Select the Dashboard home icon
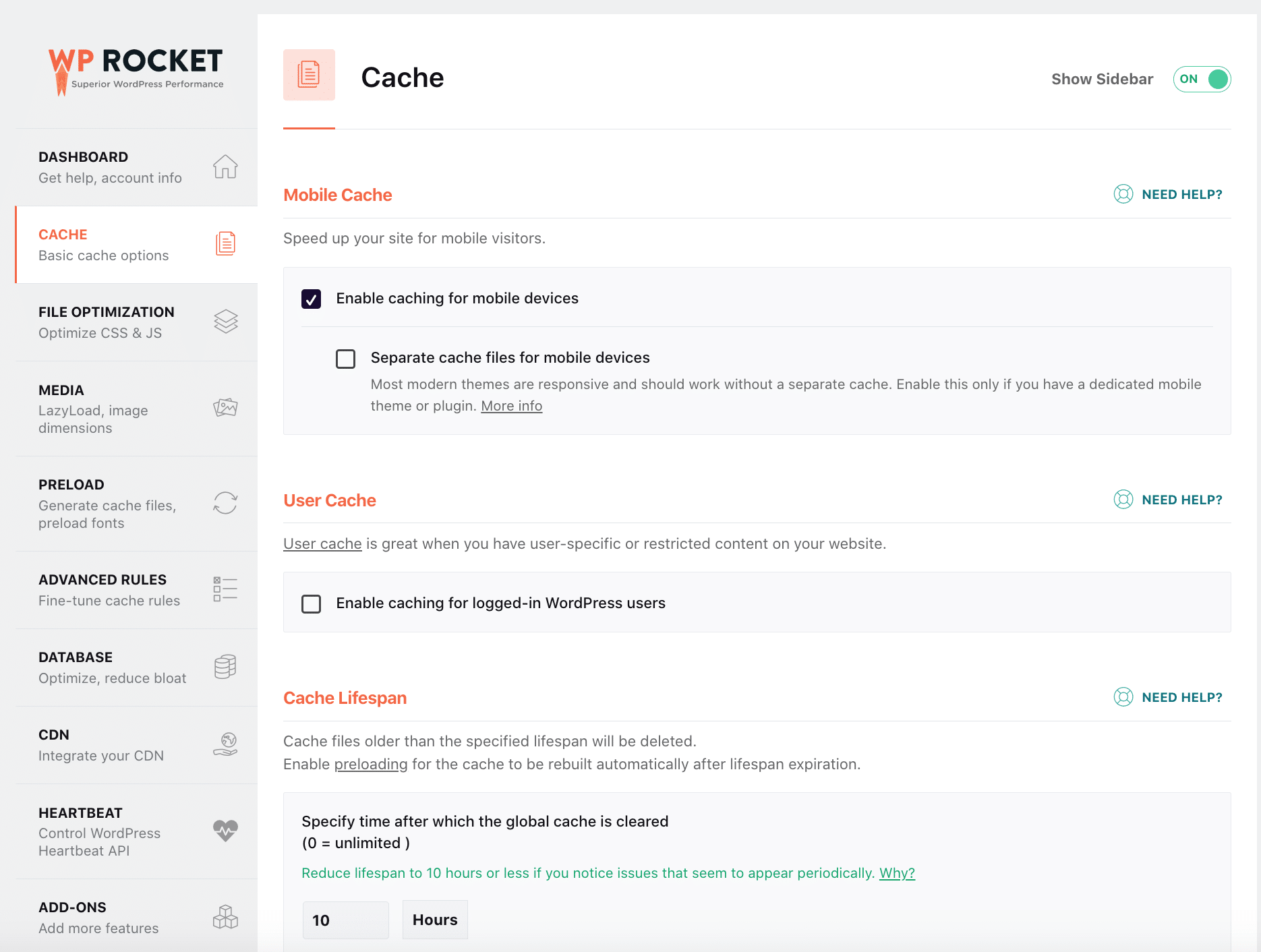The height and width of the screenshot is (952, 1261). pos(225,167)
